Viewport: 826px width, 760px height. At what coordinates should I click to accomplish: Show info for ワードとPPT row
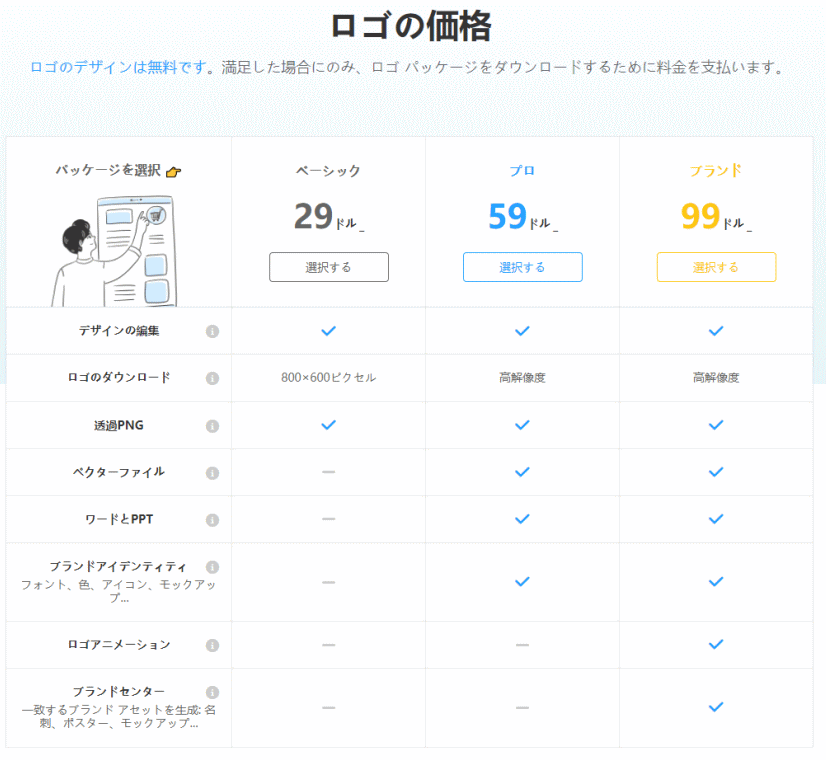[212, 520]
